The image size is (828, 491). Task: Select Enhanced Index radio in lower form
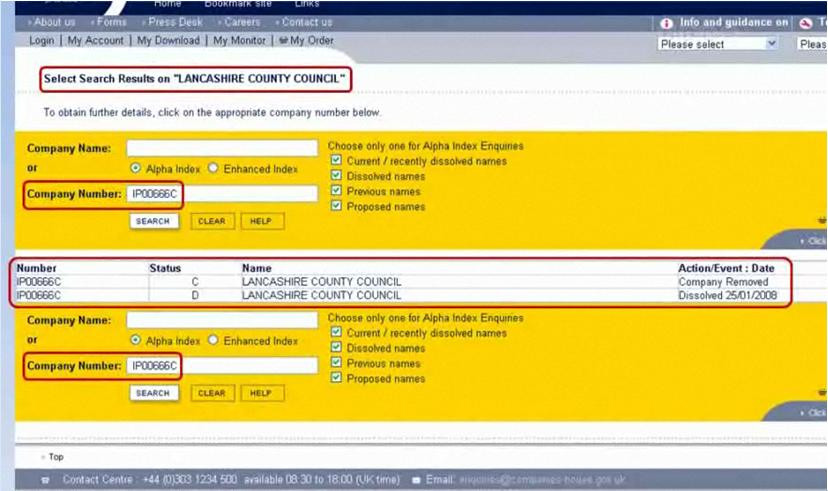point(213,340)
